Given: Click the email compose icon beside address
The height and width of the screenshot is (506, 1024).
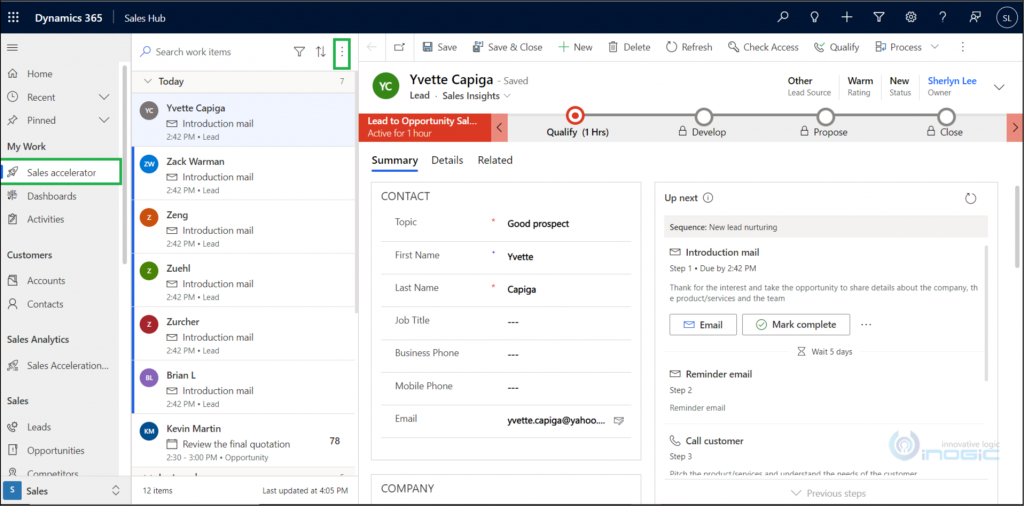Looking at the screenshot, I should click(619, 420).
